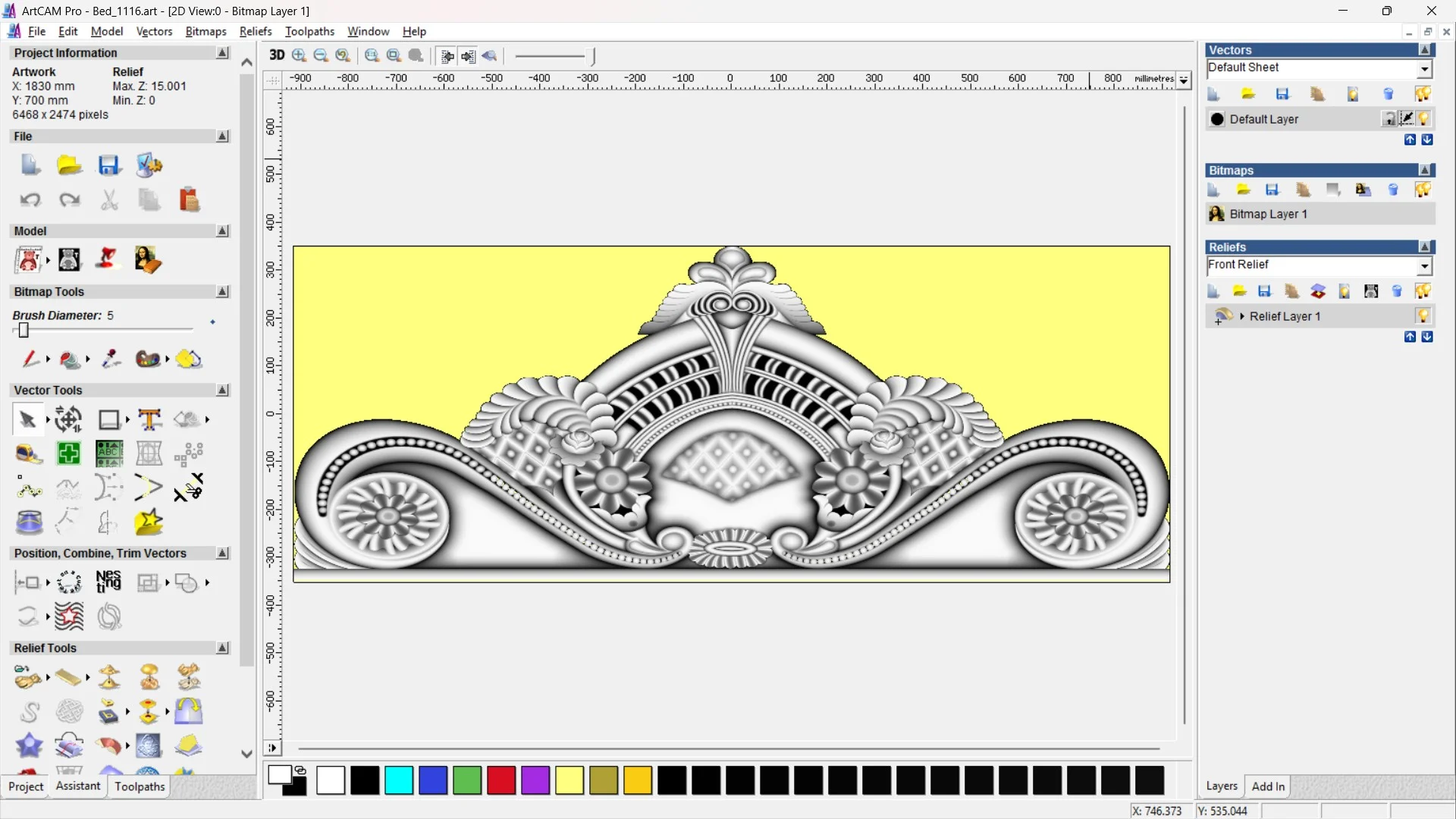This screenshot has height=819, width=1456.
Task: Click the Paste clipboard icon
Action: [189, 200]
